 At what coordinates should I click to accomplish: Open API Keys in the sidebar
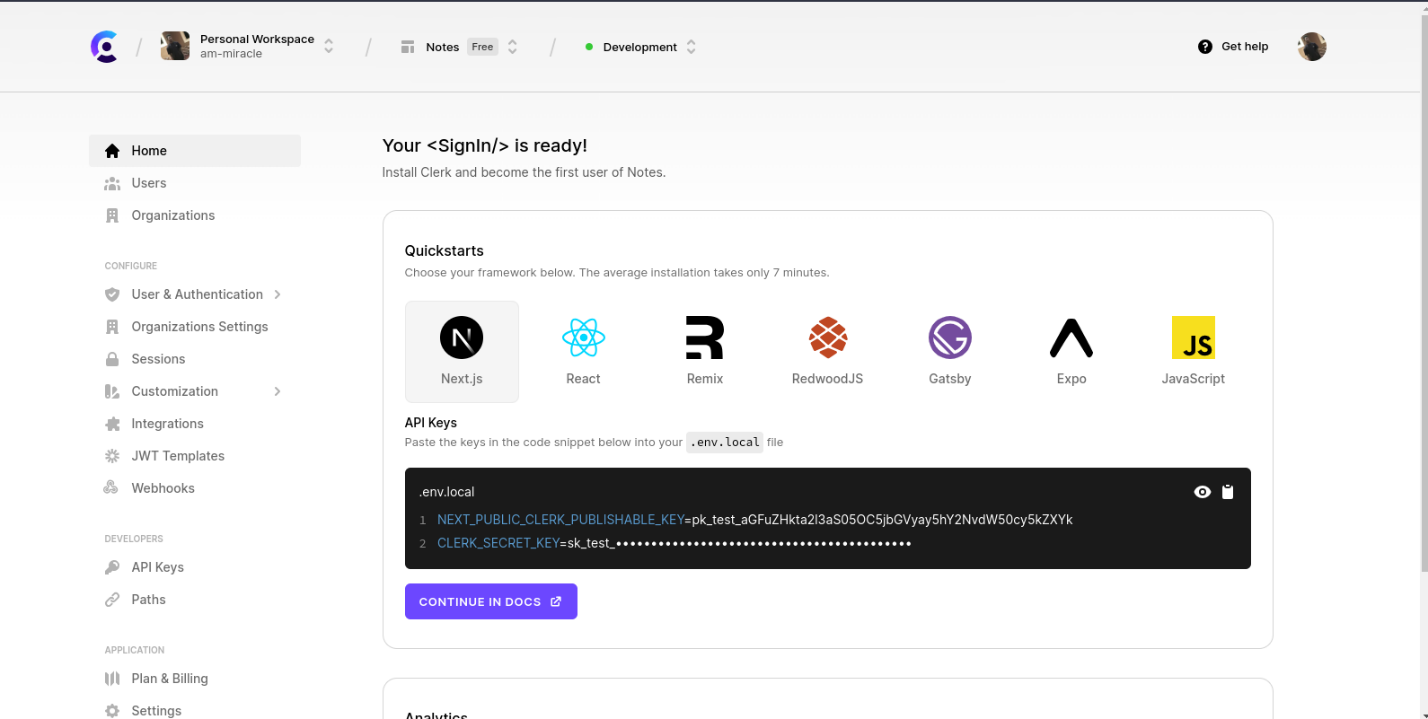[157, 567]
